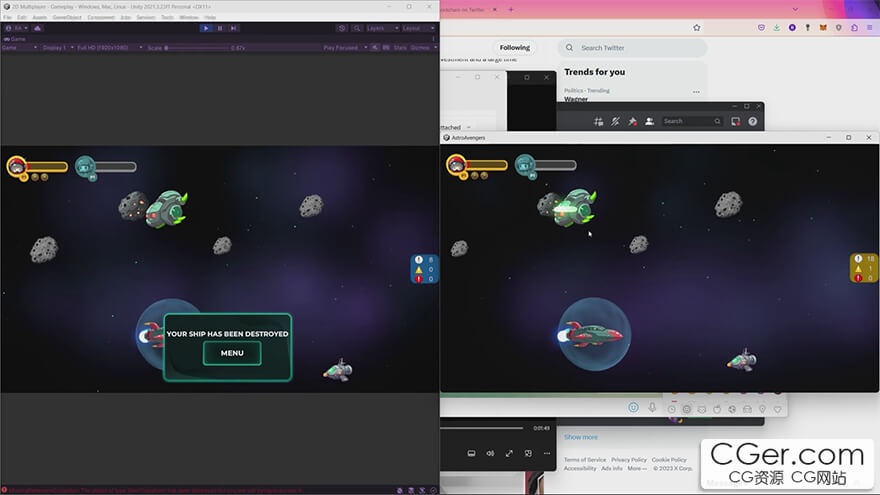
Task: Adjust the Game view Scale slider
Action: pos(196,48)
